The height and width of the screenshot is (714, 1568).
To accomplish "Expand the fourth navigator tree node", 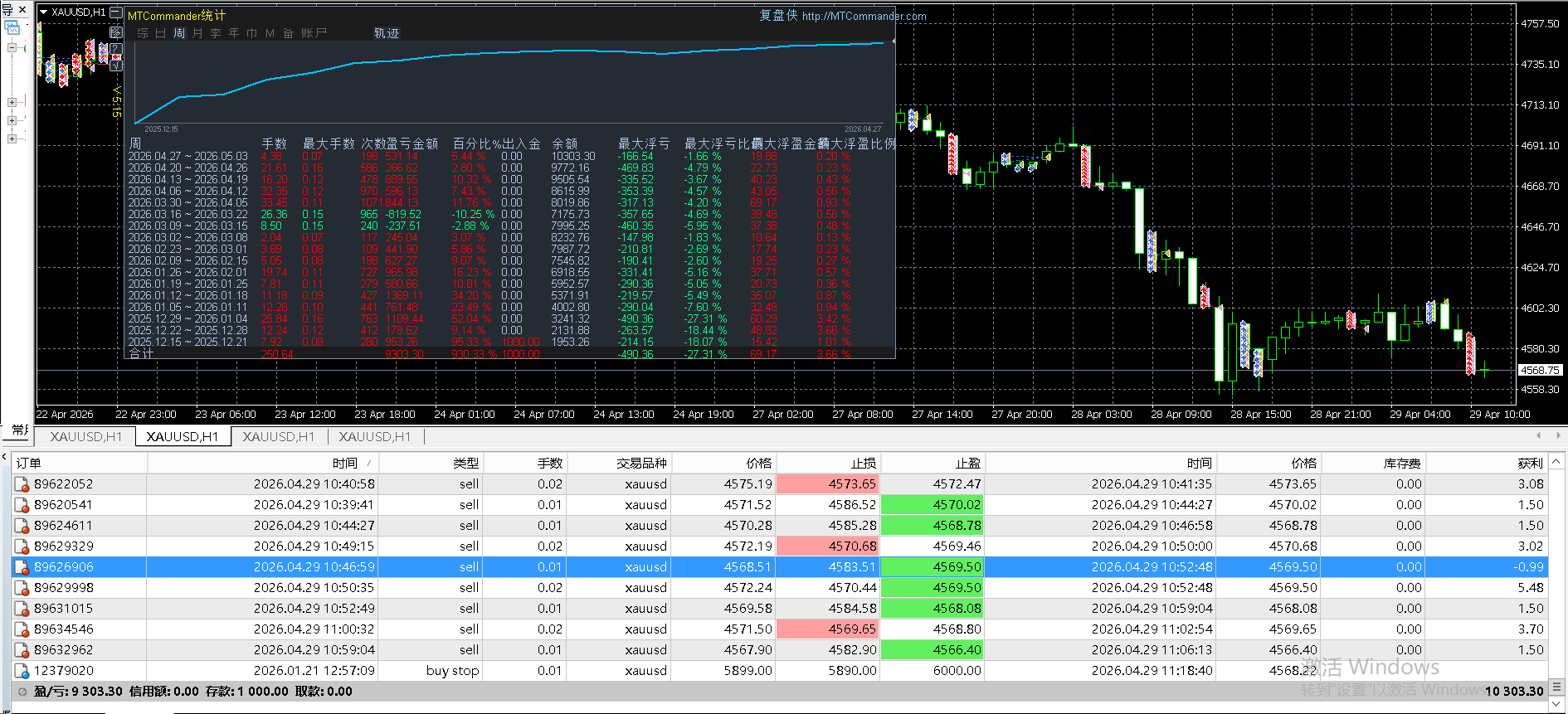I will coord(12,139).
